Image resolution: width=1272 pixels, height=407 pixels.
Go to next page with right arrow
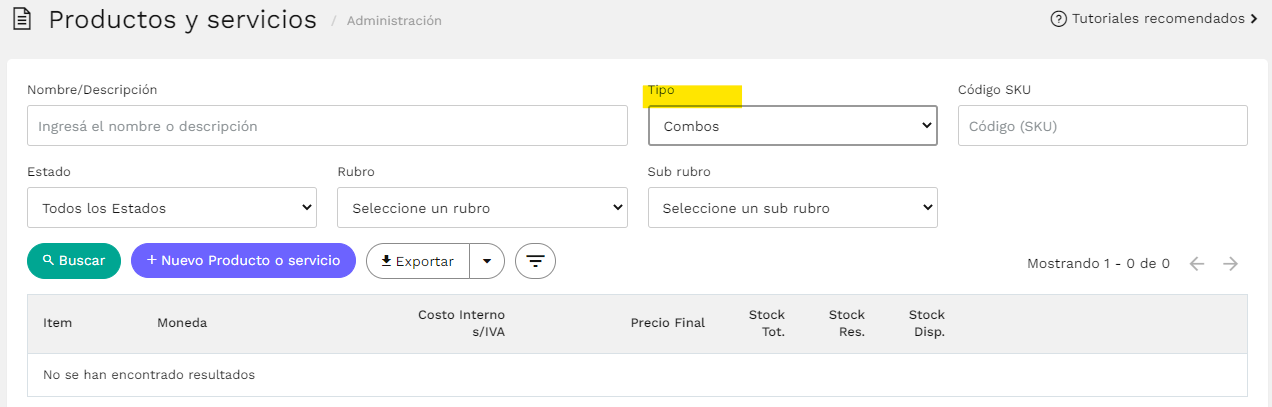[x=1231, y=264]
